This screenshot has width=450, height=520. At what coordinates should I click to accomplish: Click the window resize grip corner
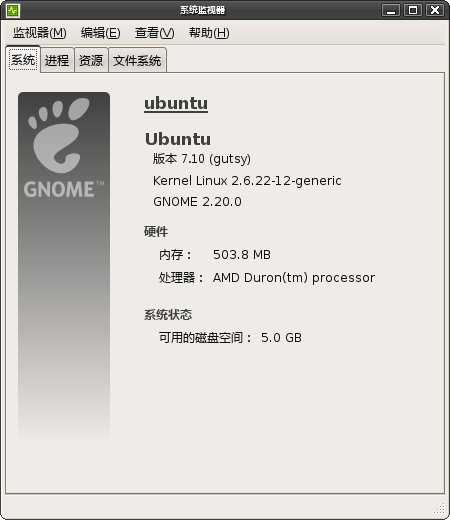(x=440, y=509)
